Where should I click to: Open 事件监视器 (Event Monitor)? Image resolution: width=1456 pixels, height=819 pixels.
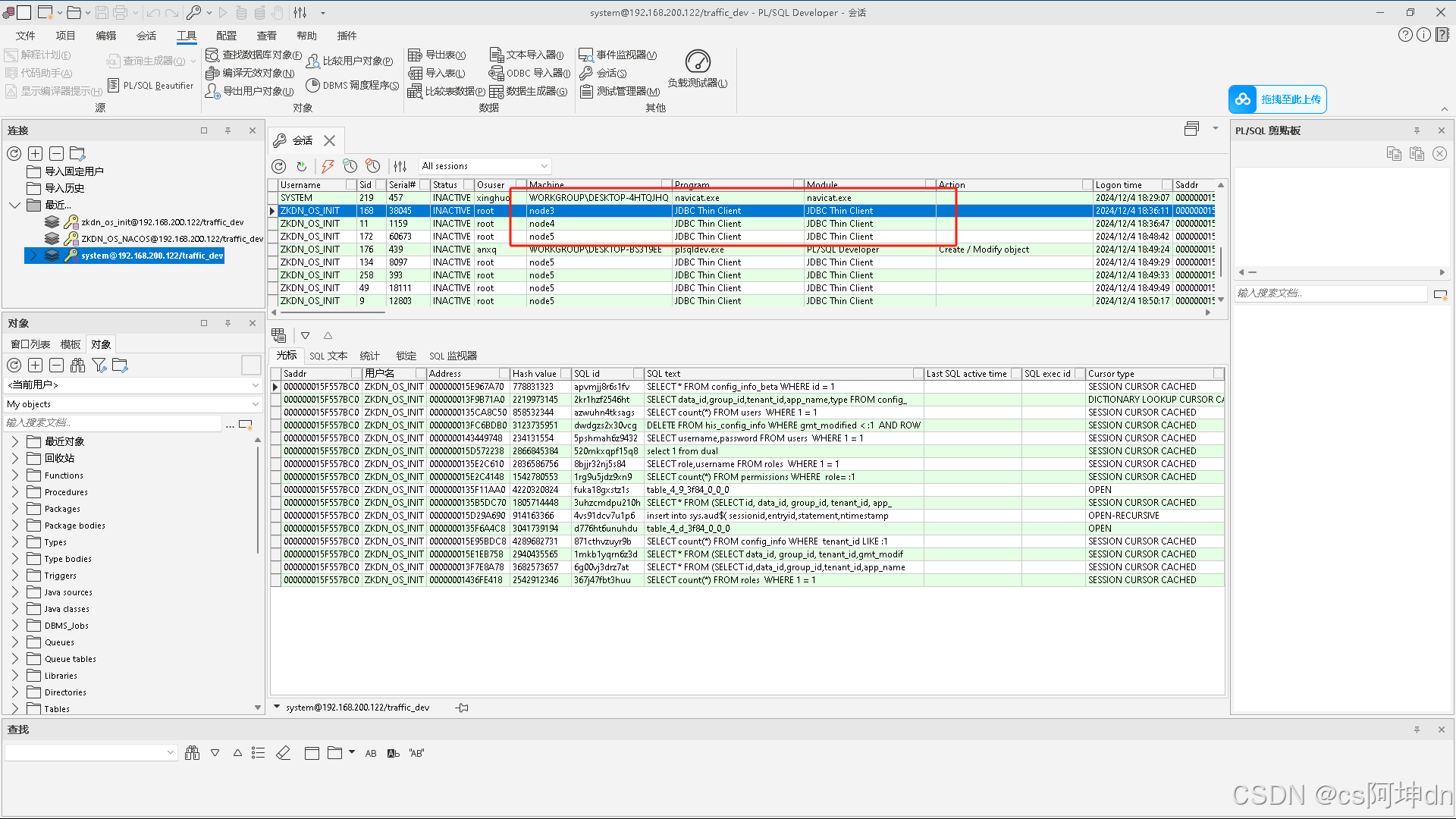pyautogui.click(x=618, y=55)
